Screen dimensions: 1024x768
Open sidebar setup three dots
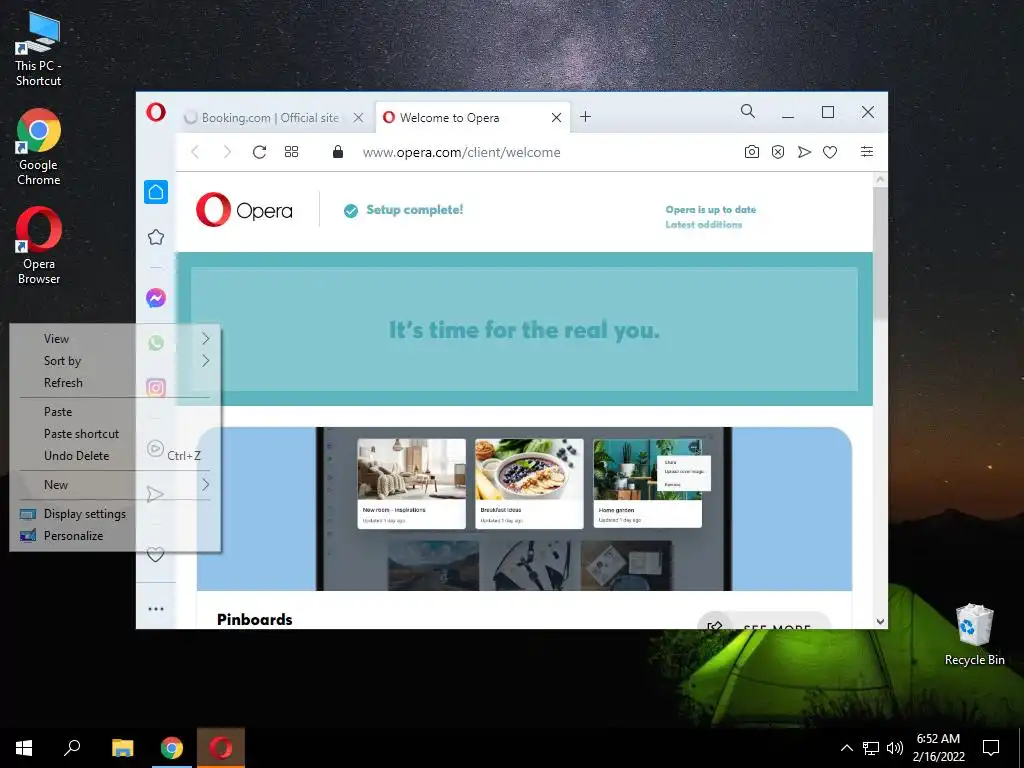coord(155,609)
